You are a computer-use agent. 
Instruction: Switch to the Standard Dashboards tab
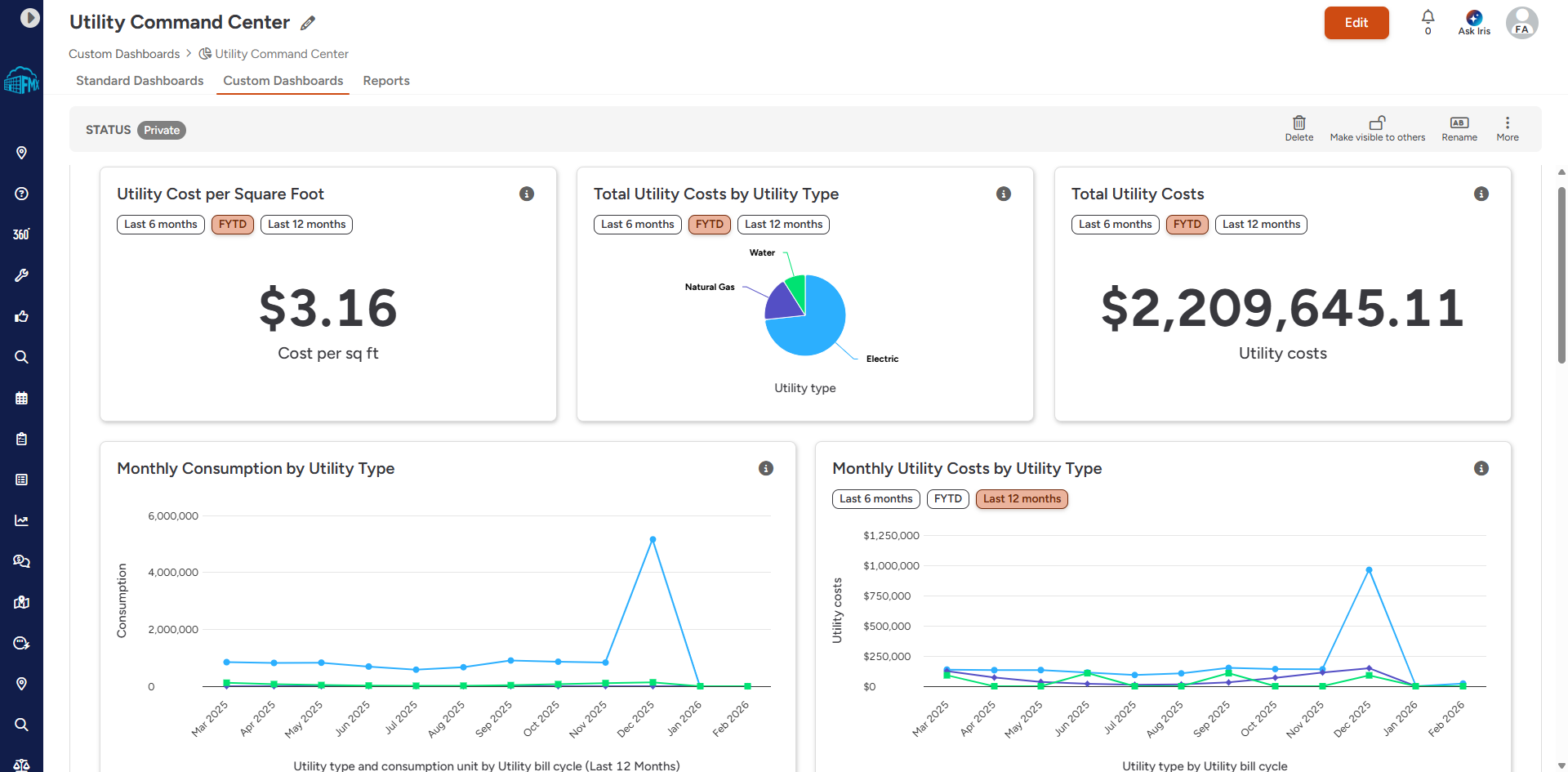140,81
